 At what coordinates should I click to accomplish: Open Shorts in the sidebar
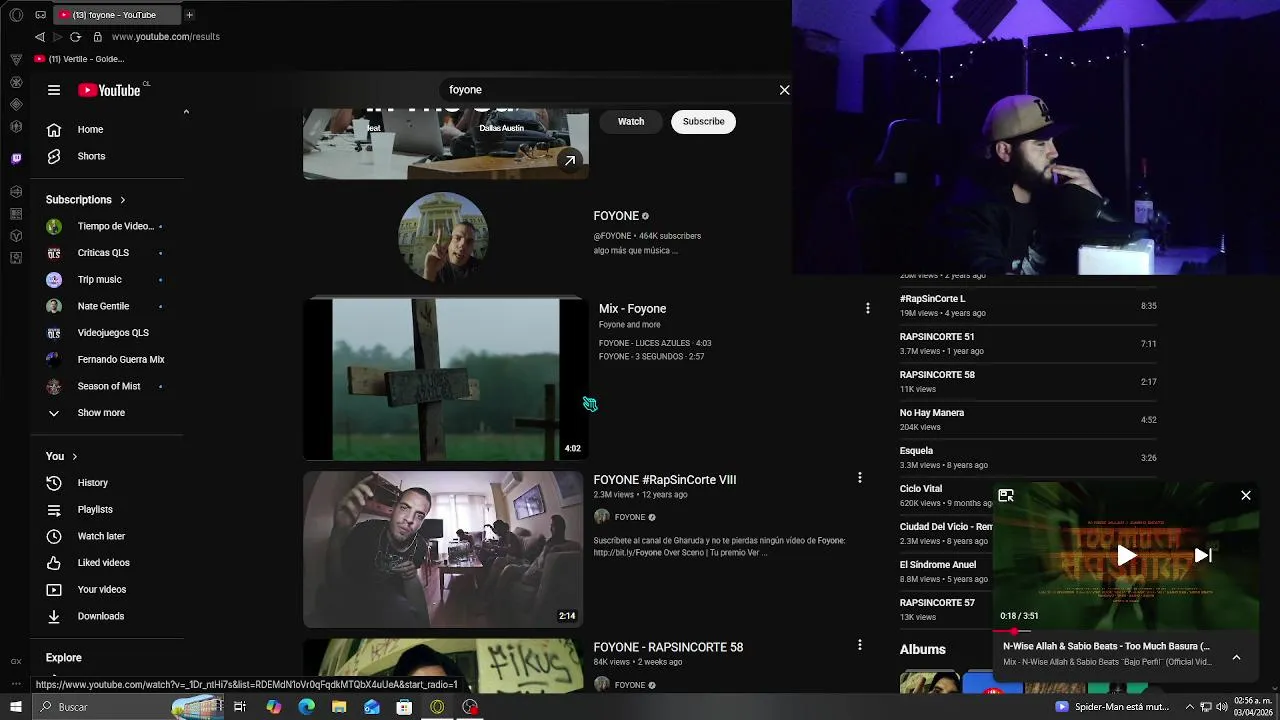pyautogui.click(x=108, y=156)
